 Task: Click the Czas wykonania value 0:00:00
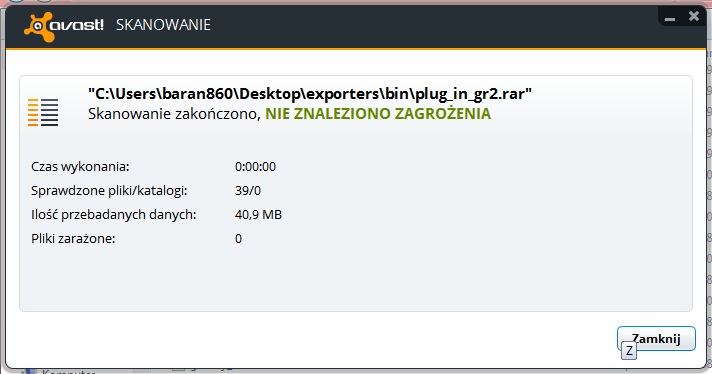(x=255, y=167)
